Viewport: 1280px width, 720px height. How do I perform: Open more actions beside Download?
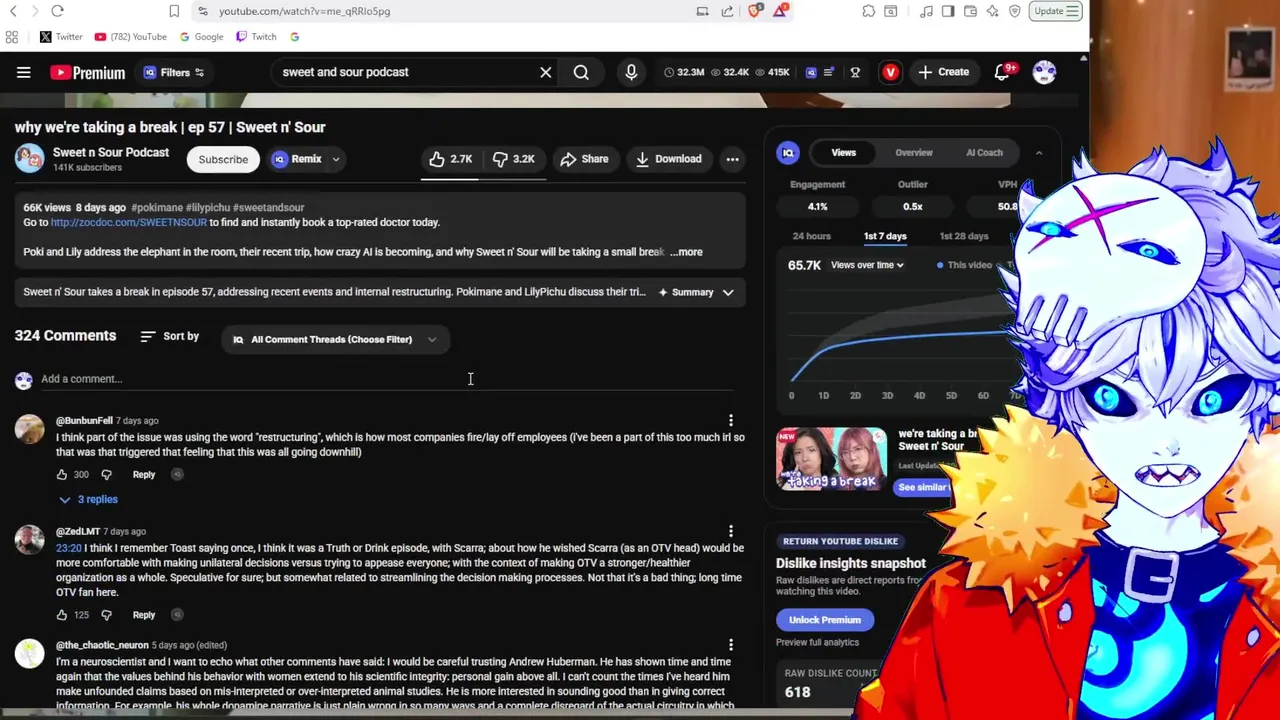pyautogui.click(x=732, y=159)
